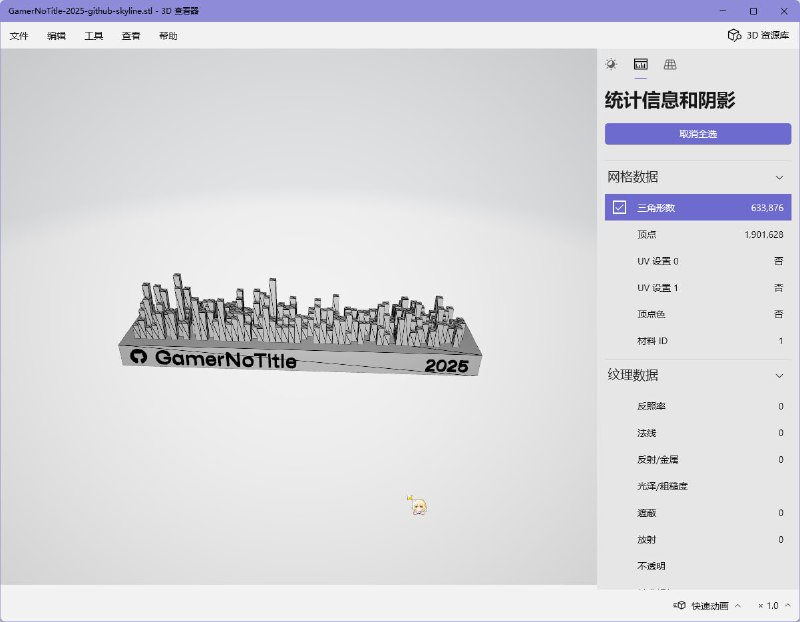800x622 pixels.
Task: Collapse the 网格数据 section
Action: click(x=779, y=177)
